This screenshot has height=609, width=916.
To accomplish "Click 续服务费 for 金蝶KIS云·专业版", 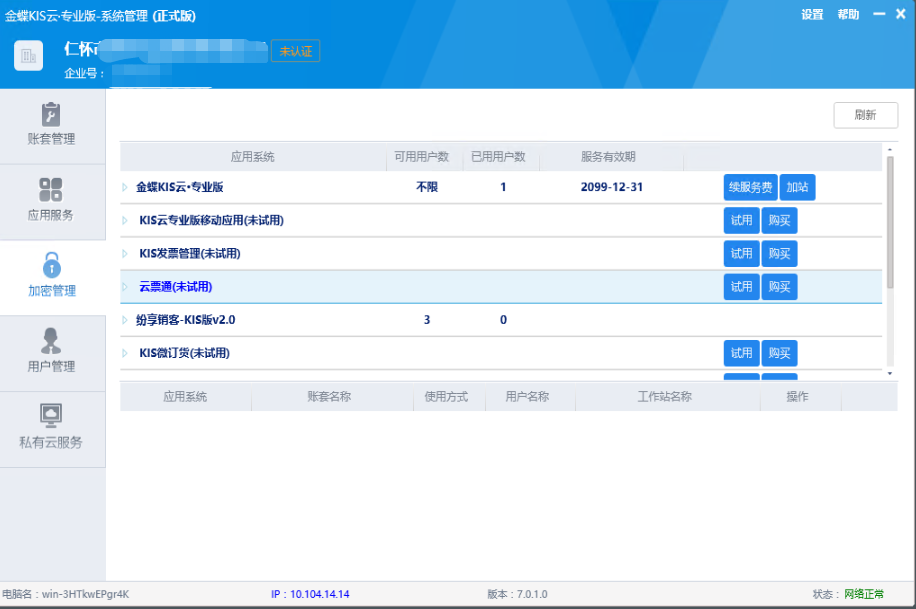I will pyautogui.click(x=750, y=187).
